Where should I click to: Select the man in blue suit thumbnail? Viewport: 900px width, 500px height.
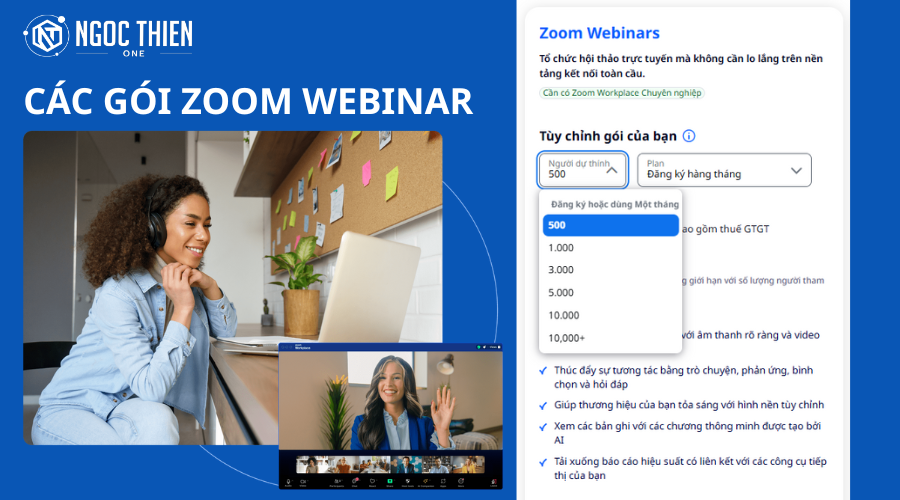click(406, 464)
